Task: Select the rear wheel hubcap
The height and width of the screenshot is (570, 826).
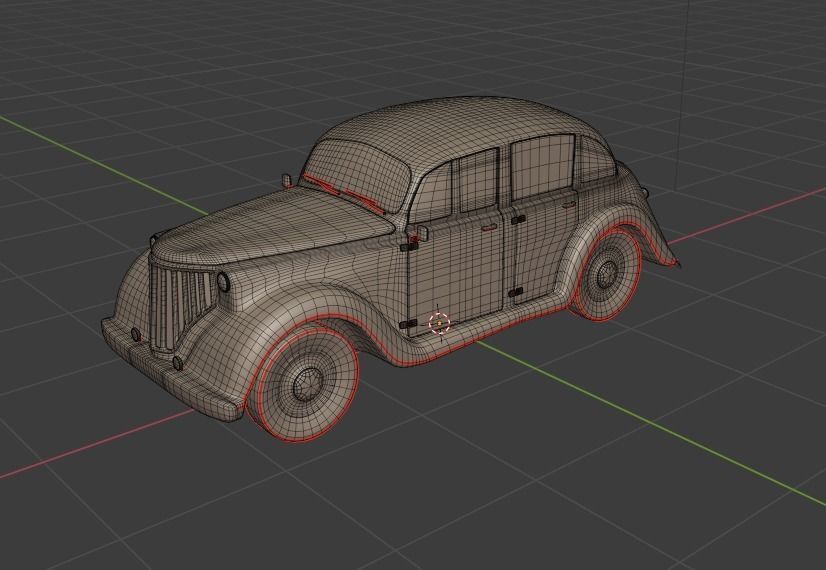Action: [607, 272]
